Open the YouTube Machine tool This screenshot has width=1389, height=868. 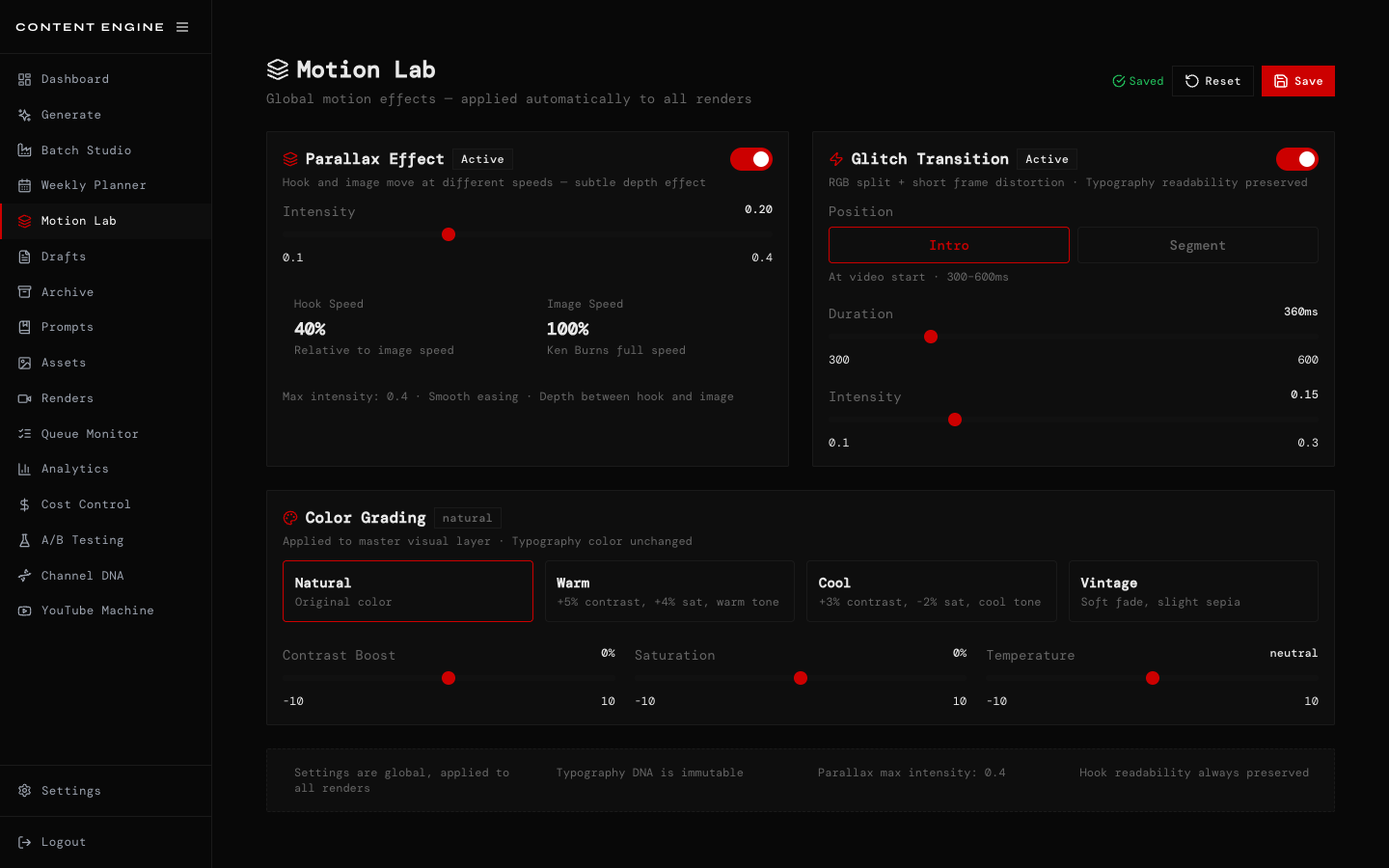tap(97, 610)
